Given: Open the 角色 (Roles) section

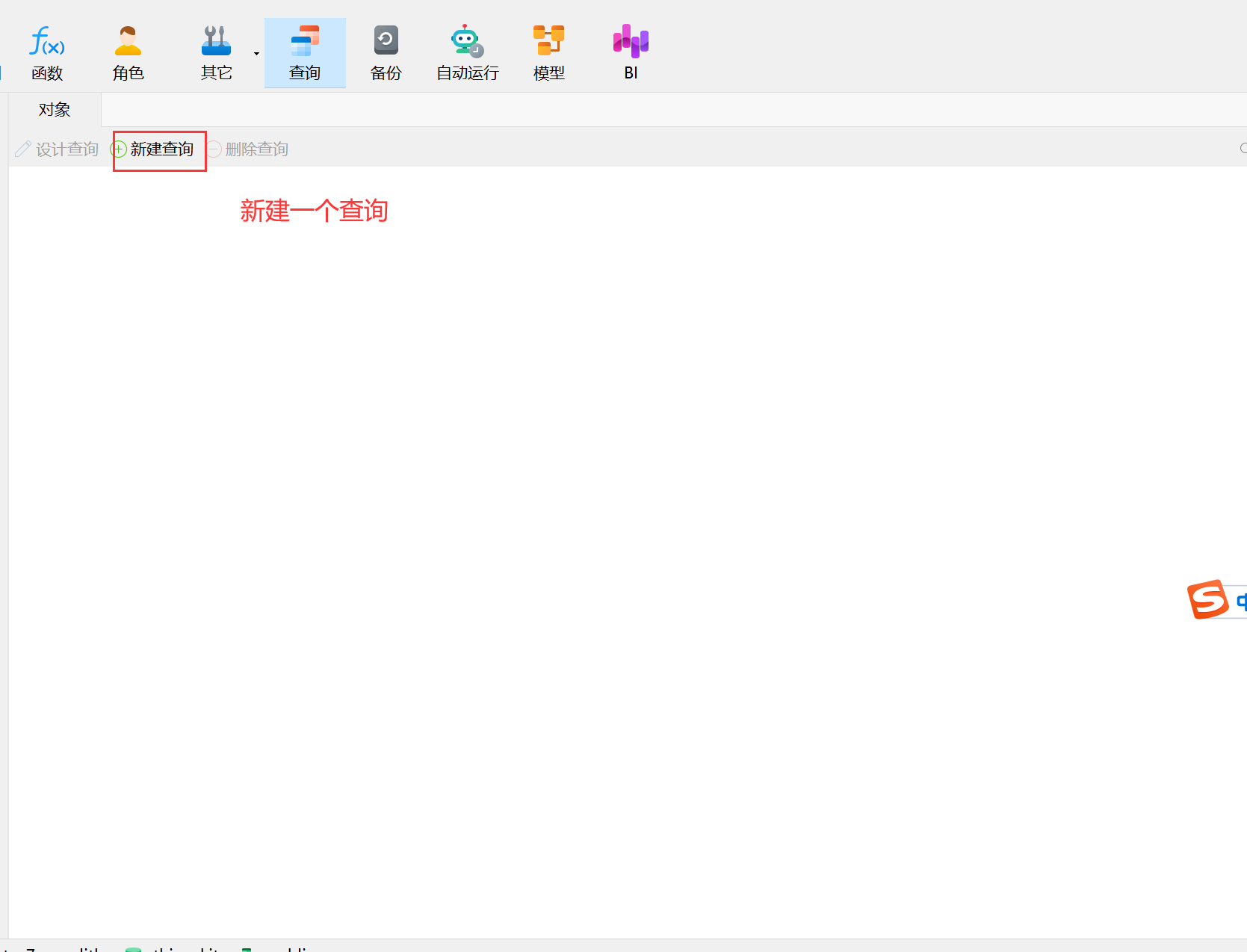Looking at the screenshot, I should coord(128,52).
